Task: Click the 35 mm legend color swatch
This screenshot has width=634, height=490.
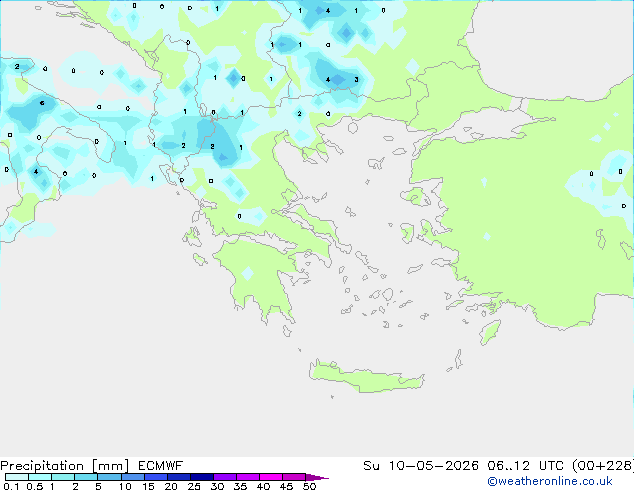Action: 247,477
